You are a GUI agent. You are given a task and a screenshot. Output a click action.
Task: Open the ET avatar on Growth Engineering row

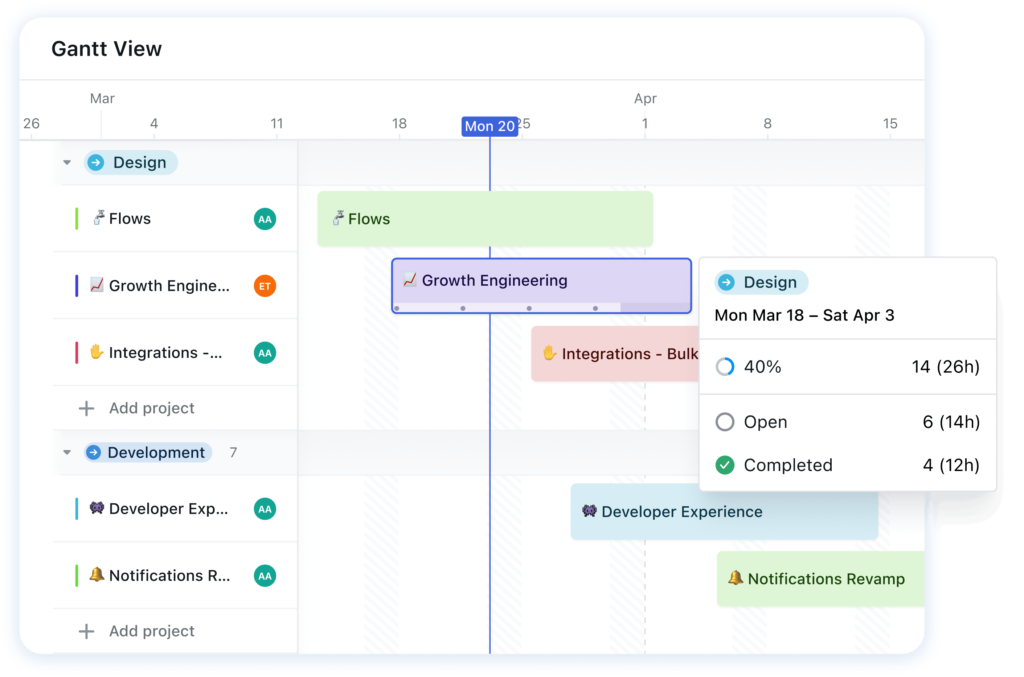pyautogui.click(x=264, y=285)
